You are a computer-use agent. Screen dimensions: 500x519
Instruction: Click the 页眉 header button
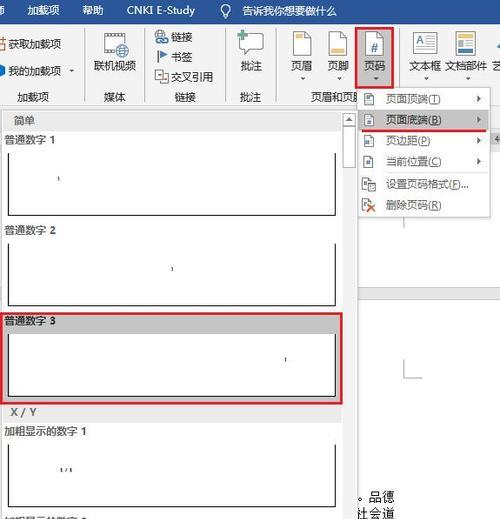[302, 55]
